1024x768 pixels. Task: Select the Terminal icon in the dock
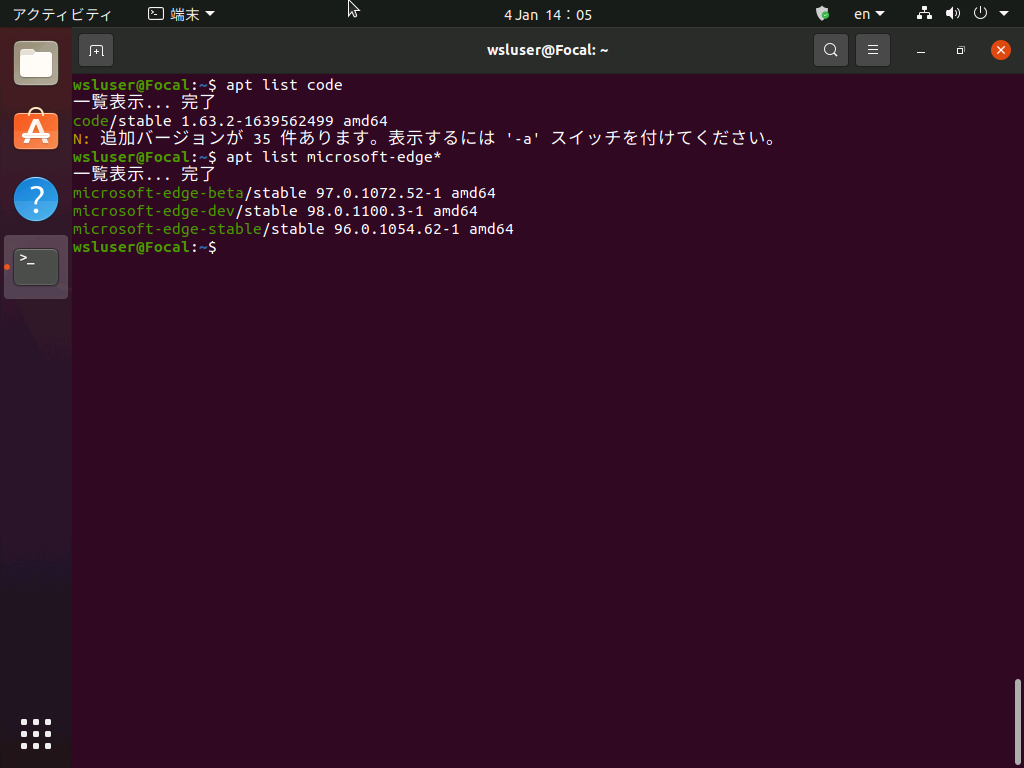pyautogui.click(x=36, y=266)
